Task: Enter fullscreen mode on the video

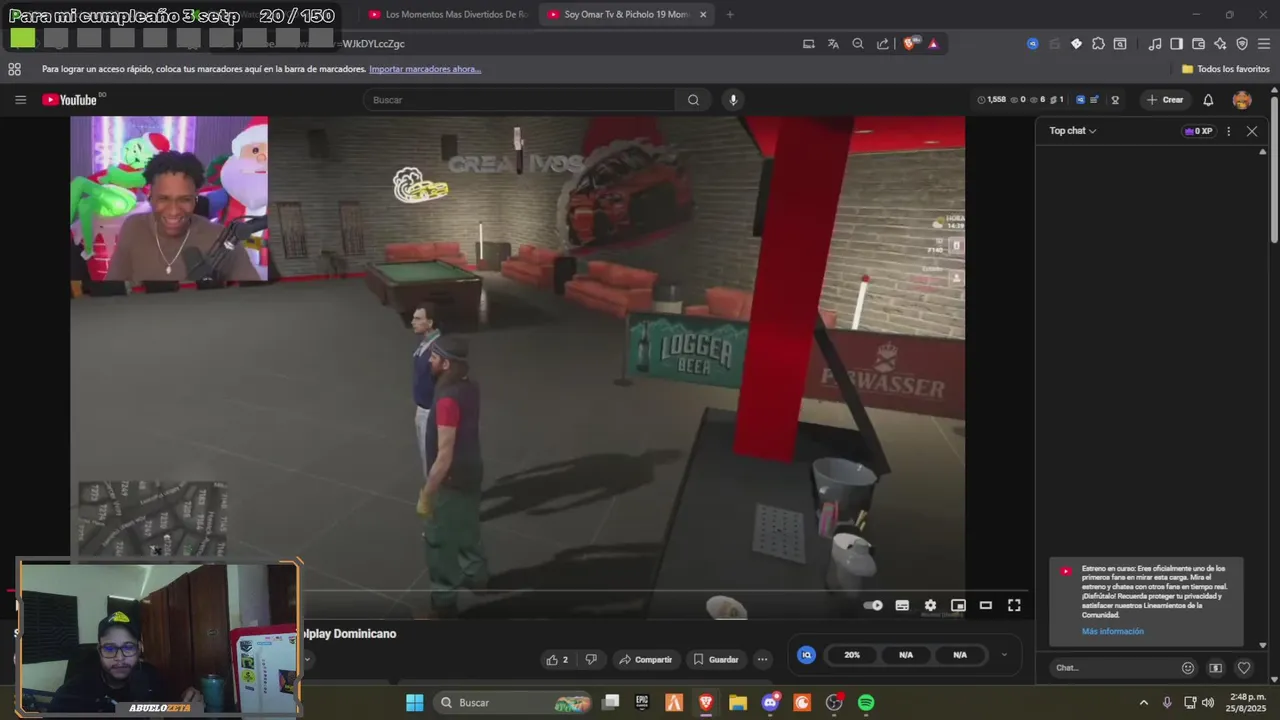Action: [x=1014, y=605]
